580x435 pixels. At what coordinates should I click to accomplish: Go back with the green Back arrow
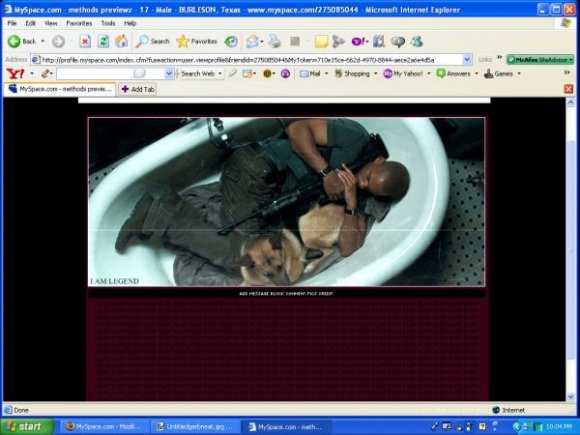[x=22, y=41]
